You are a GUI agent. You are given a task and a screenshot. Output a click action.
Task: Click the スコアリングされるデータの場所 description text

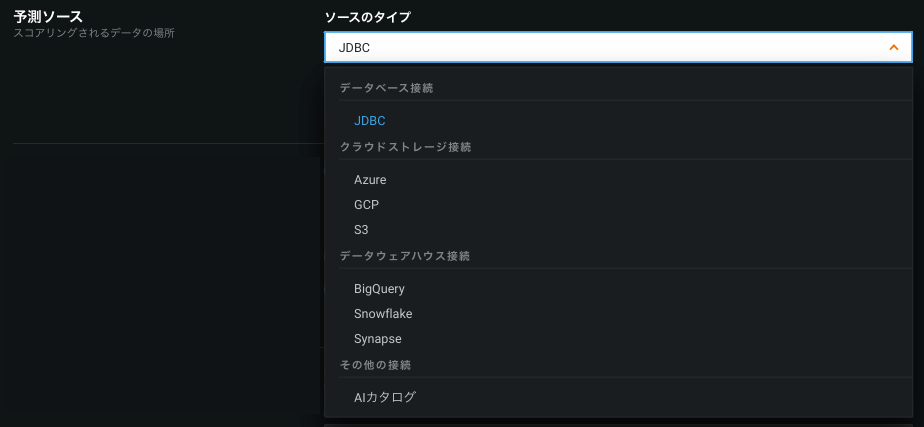coord(94,33)
